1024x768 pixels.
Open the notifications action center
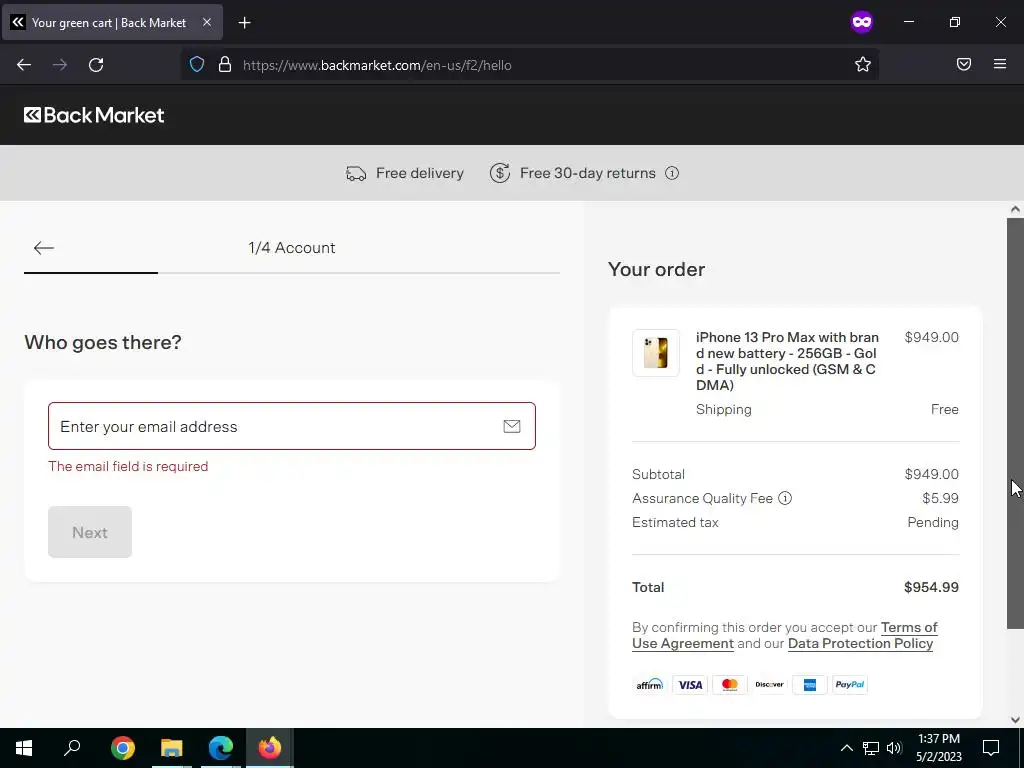click(991, 748)
